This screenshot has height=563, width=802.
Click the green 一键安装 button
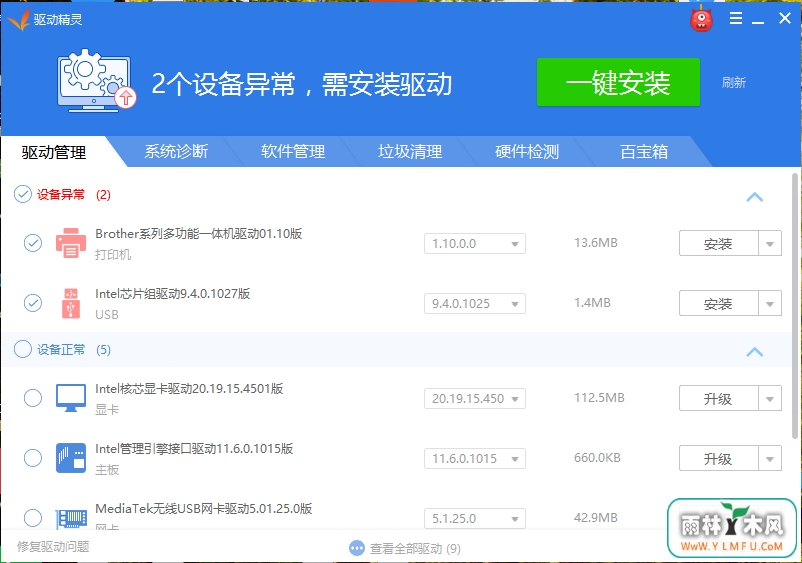point(618,82)
